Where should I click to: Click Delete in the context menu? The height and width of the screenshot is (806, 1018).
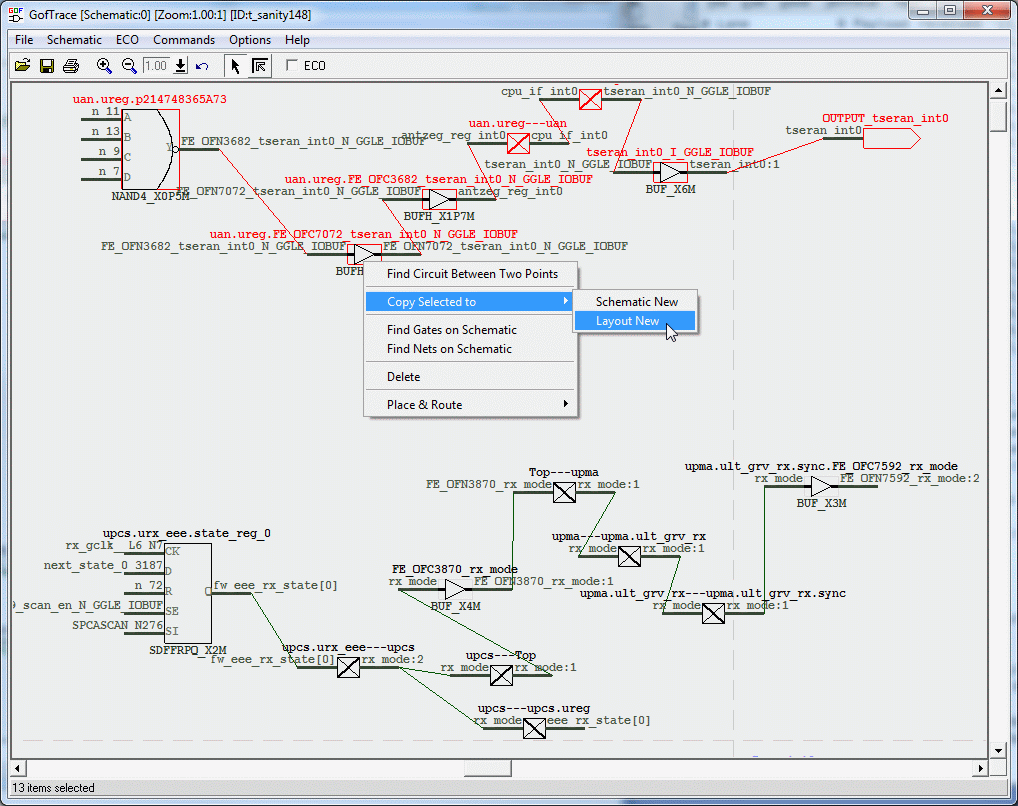pyautogui.click(x=404, y=377)
